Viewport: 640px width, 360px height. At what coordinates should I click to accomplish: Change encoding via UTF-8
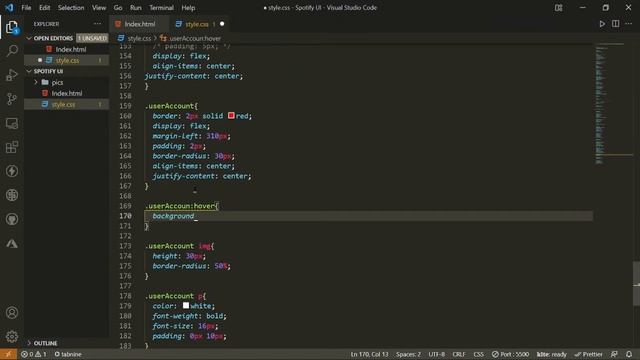(436, 354)
